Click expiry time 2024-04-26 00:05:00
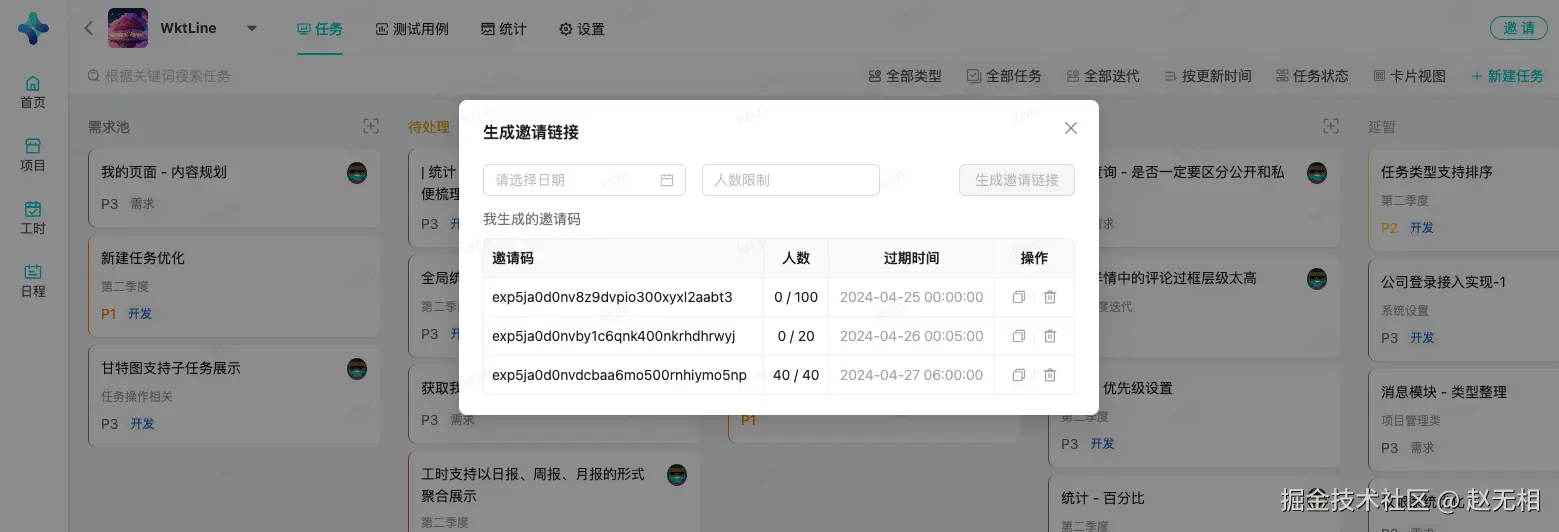 tap(912, 336)
